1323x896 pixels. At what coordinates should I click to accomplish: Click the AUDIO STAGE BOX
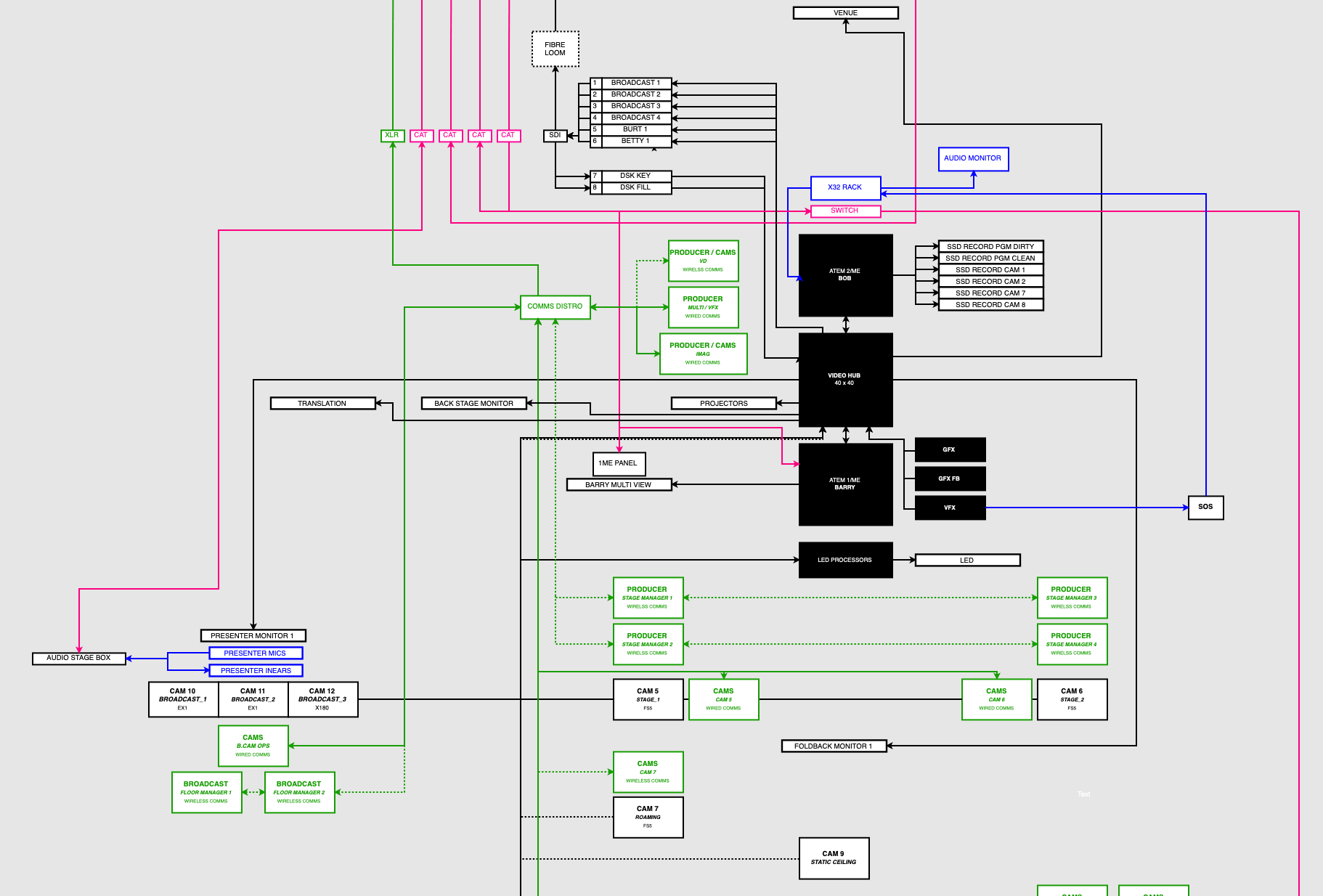78,659
